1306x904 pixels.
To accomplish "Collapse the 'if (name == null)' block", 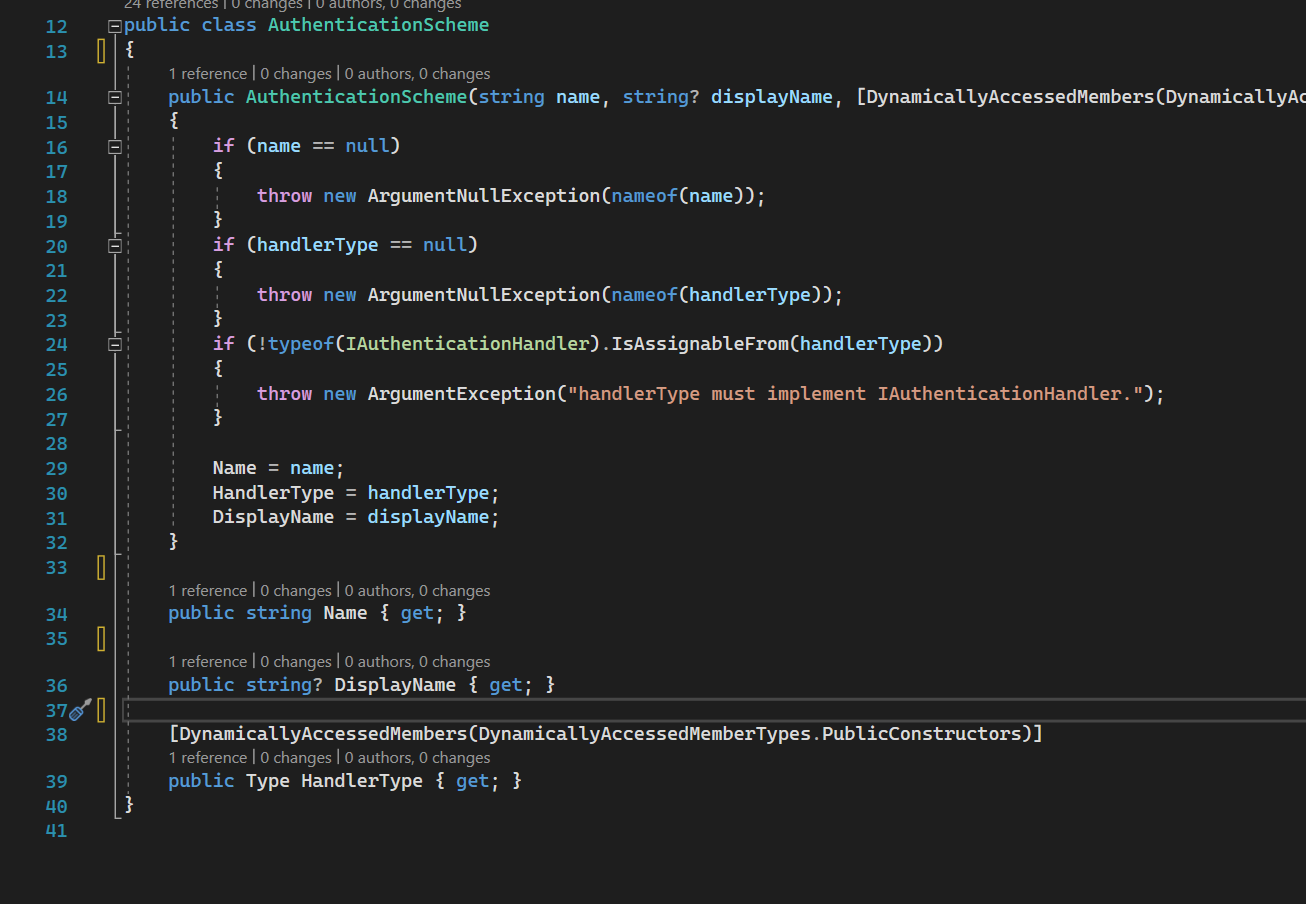I will point(115,147).
